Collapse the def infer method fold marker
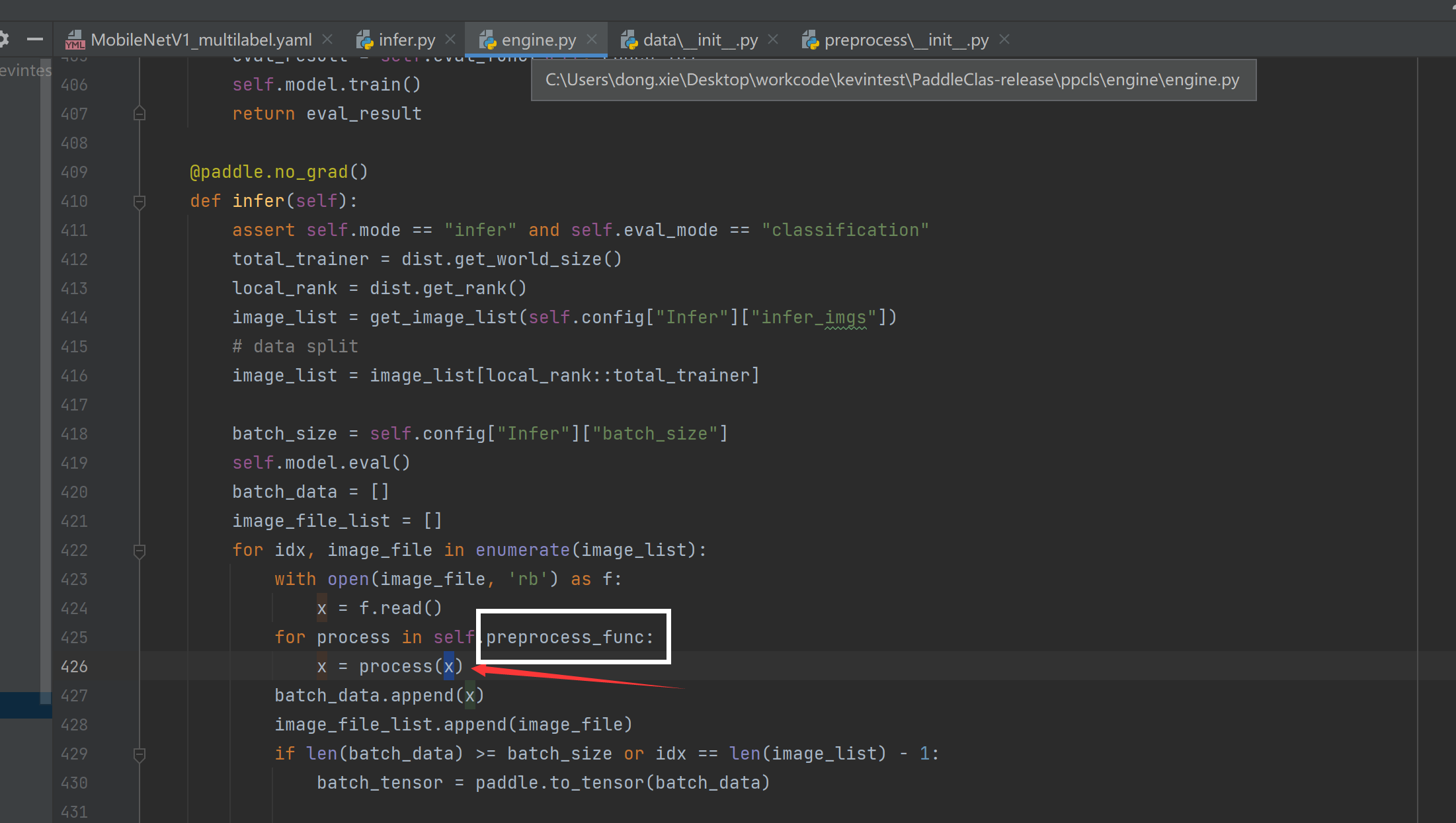 (140, 202)
